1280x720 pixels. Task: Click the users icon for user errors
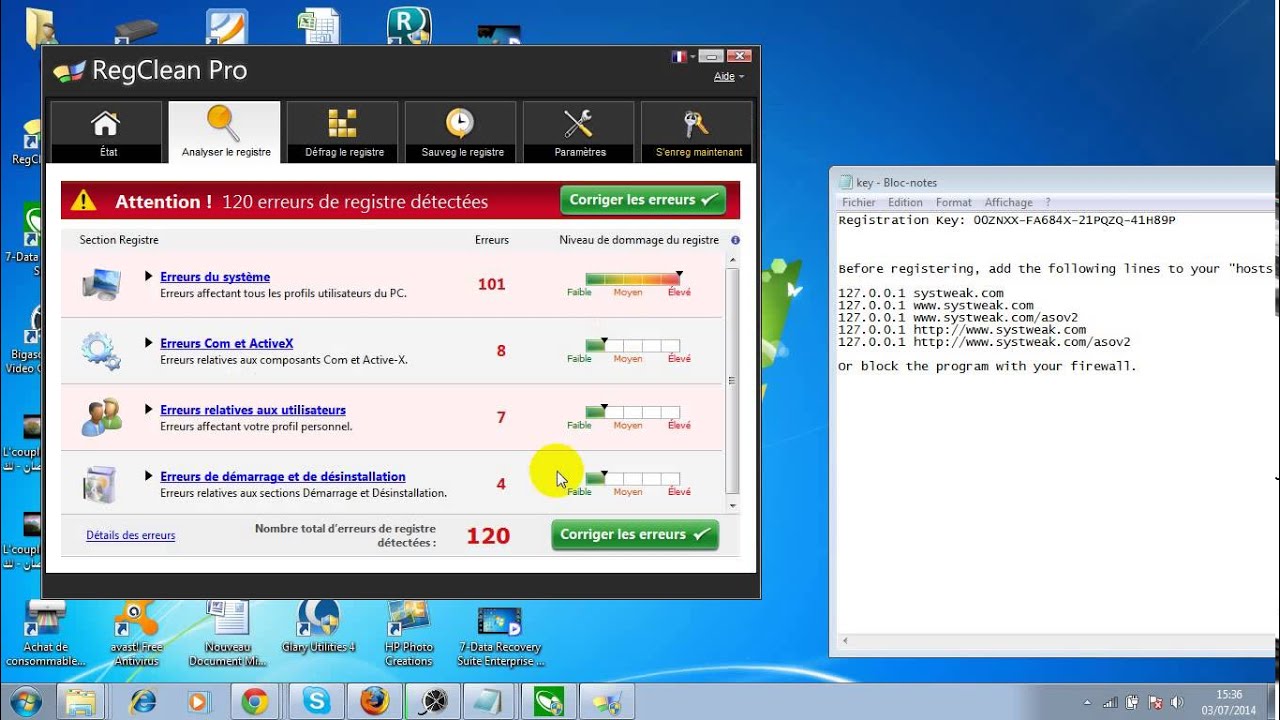101,417
